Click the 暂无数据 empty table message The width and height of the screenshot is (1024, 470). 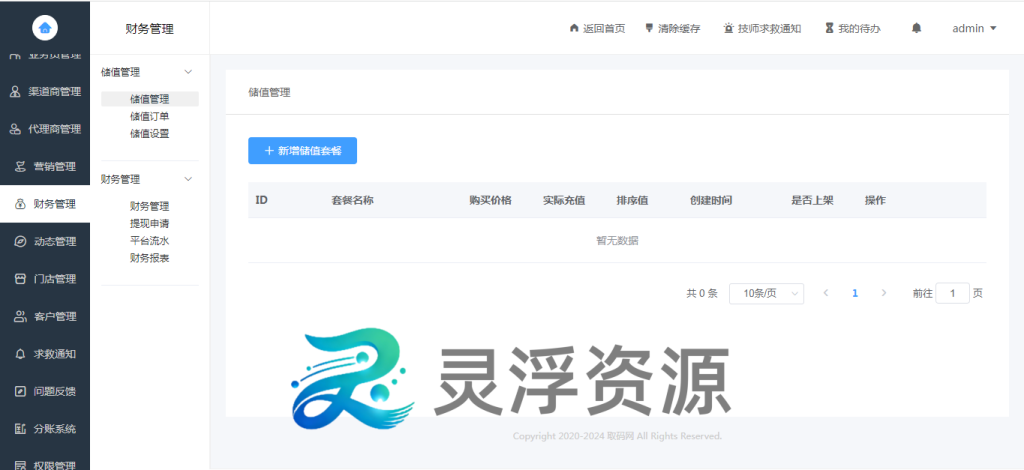point(617,240)
